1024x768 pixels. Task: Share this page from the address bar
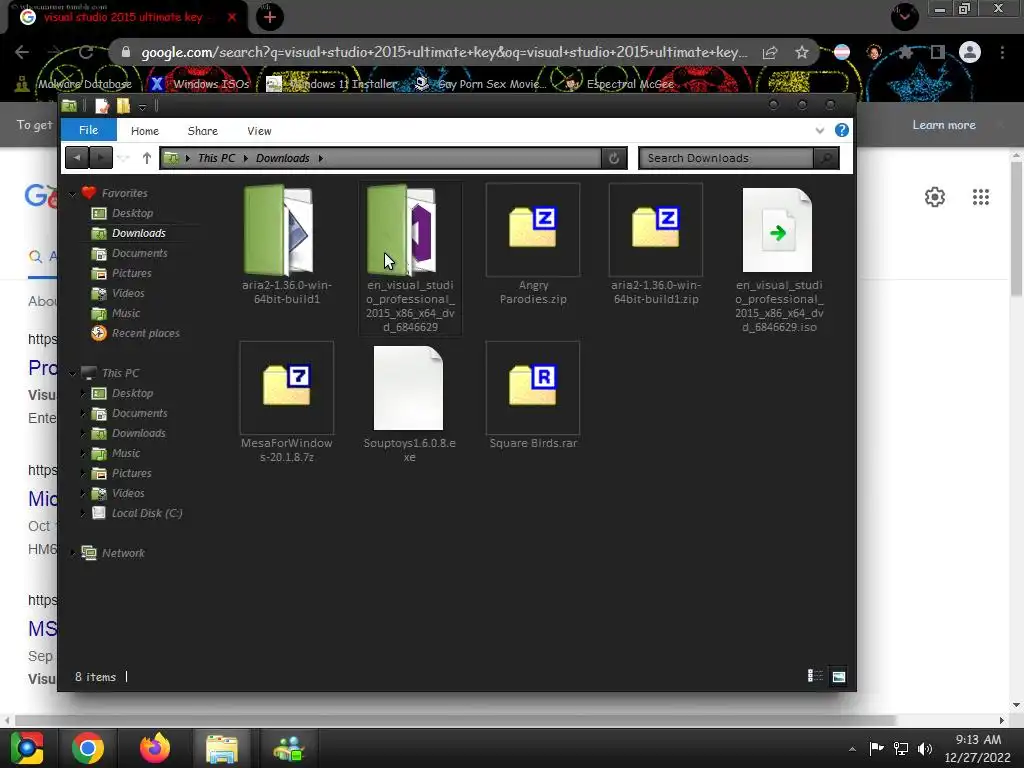(x=770, y=52)
